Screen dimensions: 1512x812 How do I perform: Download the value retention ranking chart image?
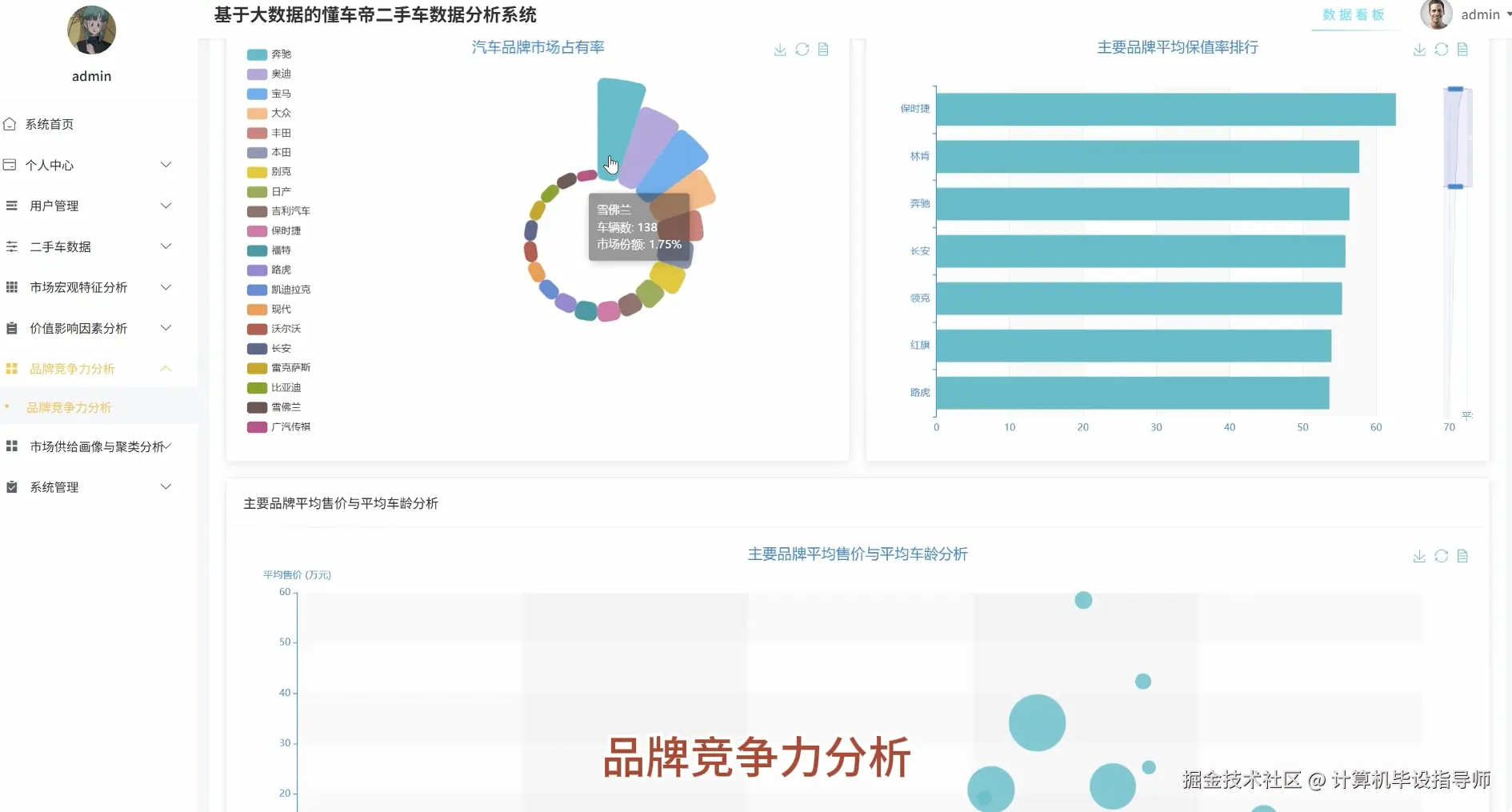[1419, 50]
